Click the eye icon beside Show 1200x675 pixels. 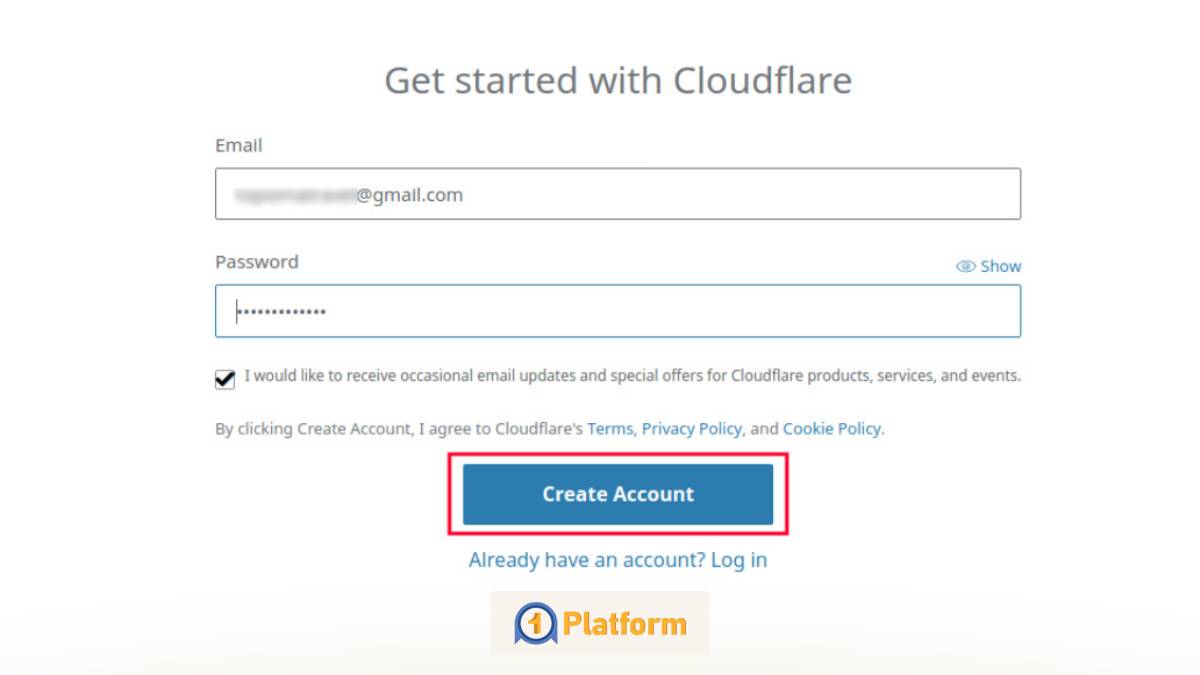click(x=965, y=266)
